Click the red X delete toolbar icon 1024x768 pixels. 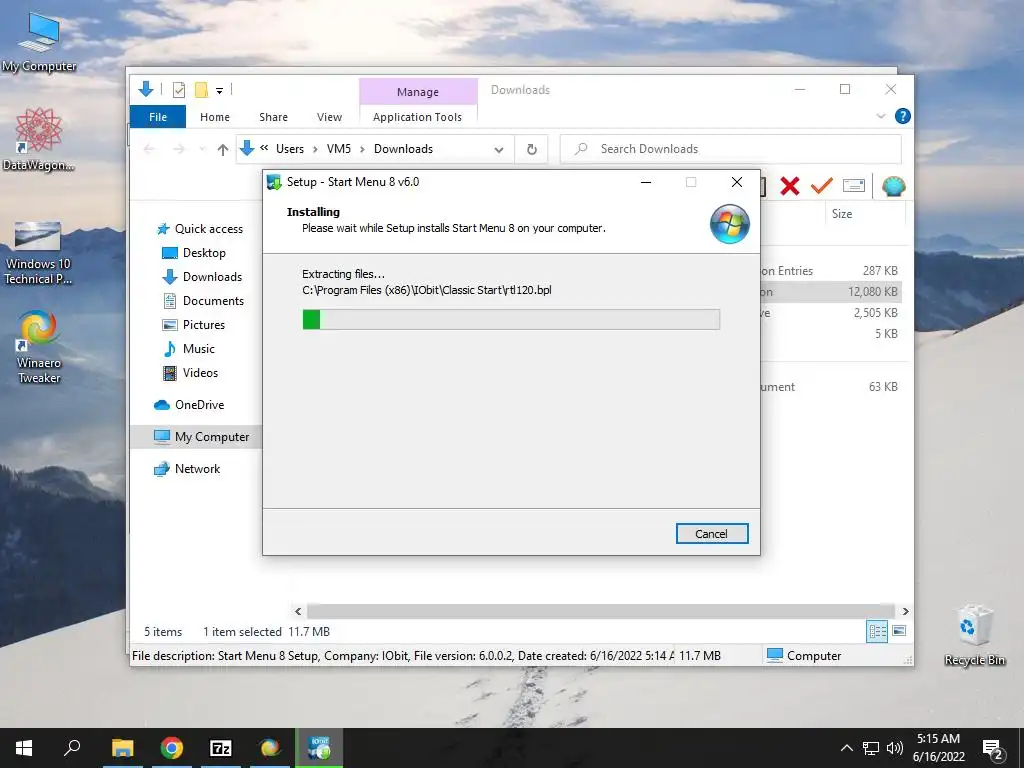tap(790, 186)
